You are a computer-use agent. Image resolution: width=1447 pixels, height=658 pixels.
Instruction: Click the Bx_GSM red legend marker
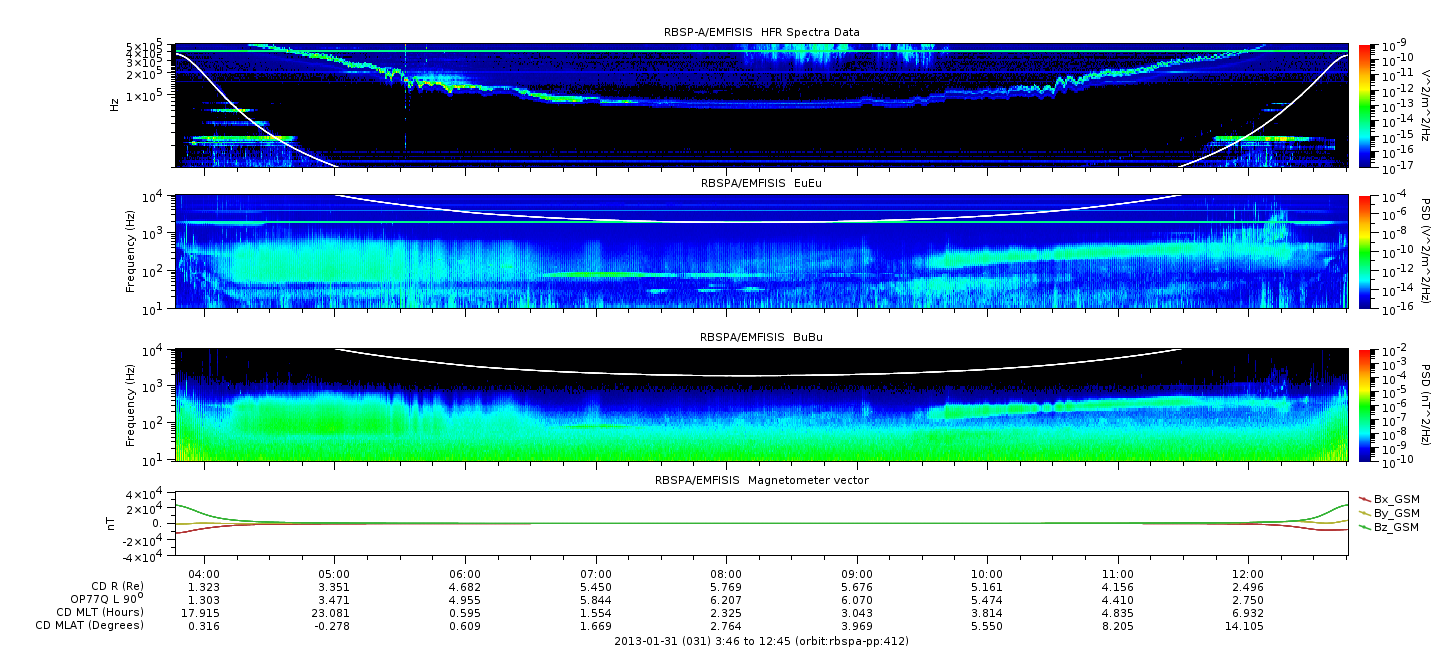1365,498
